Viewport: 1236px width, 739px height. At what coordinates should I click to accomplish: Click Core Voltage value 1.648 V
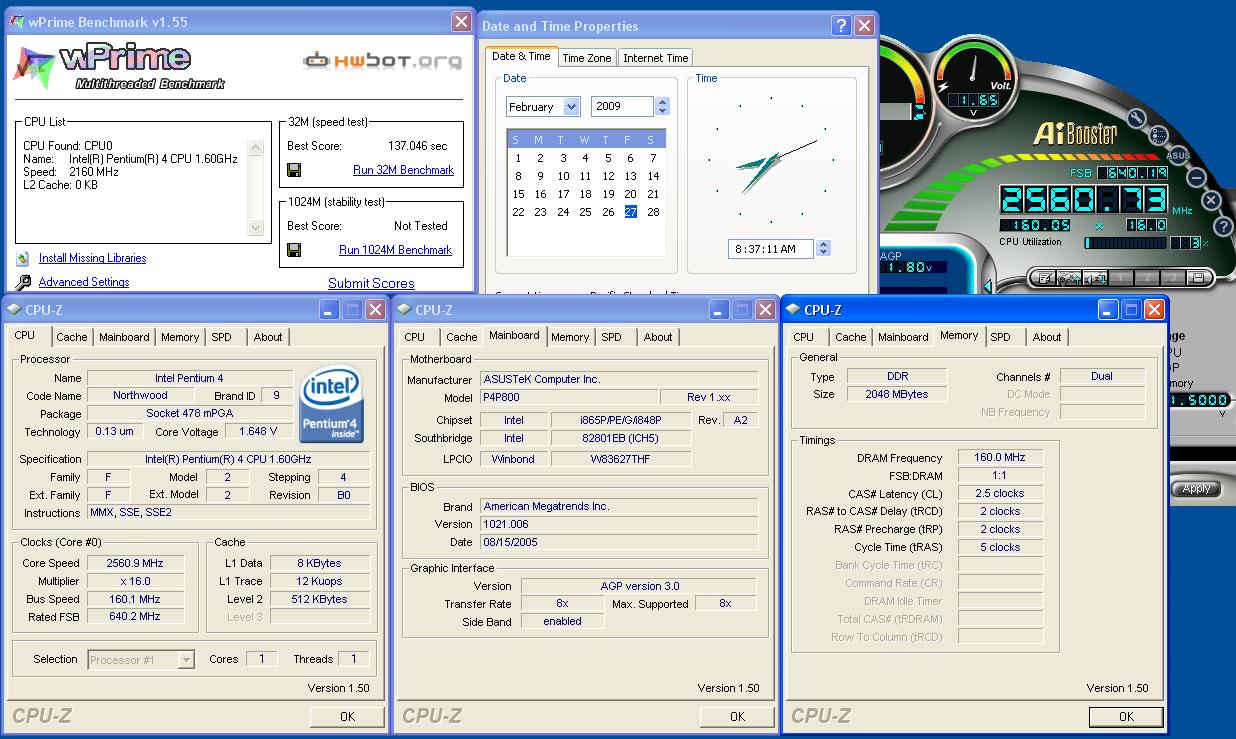pyautogui.click(x=258, y=432)
